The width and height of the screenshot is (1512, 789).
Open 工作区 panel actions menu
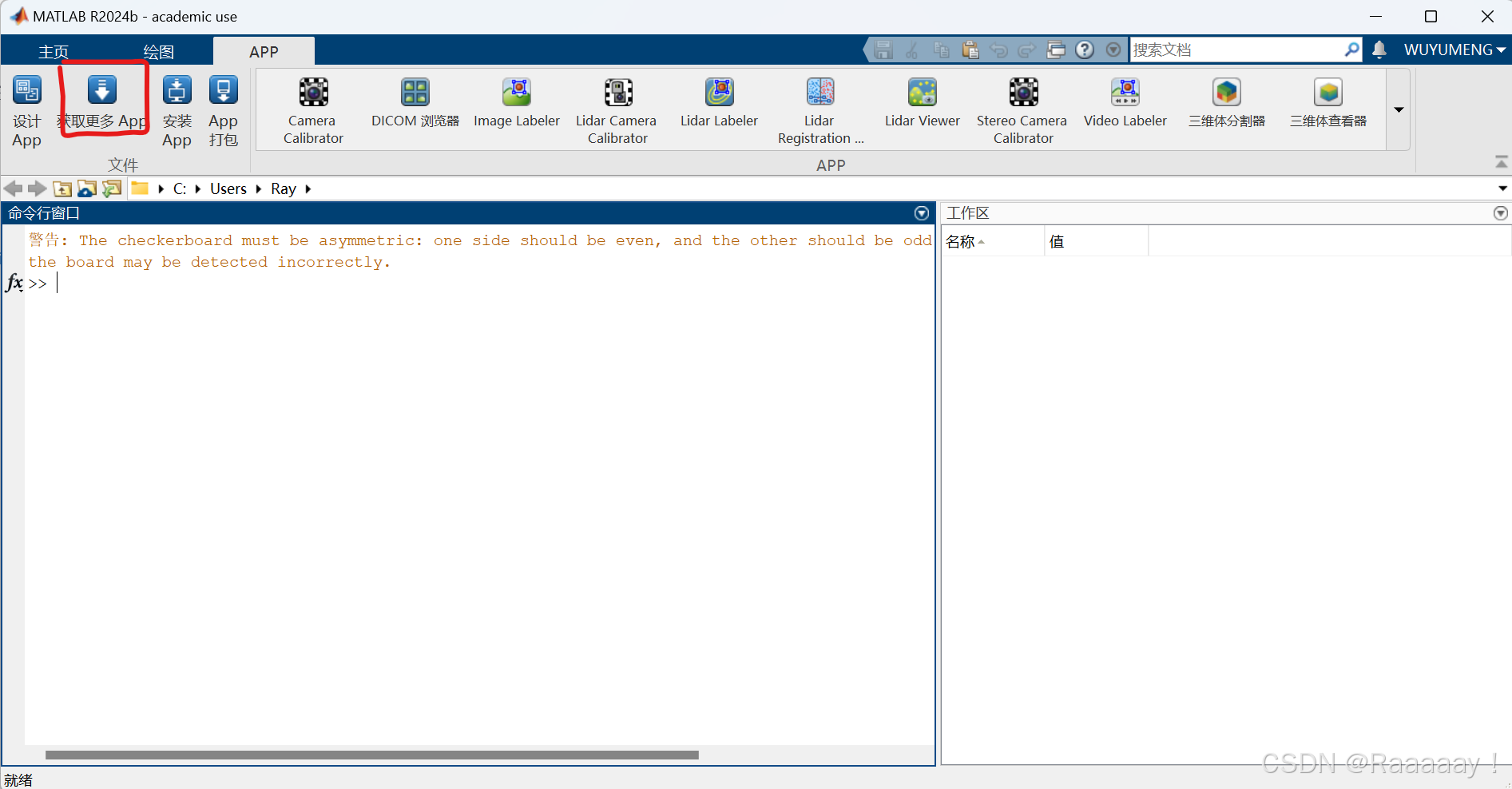[1501, 213]
